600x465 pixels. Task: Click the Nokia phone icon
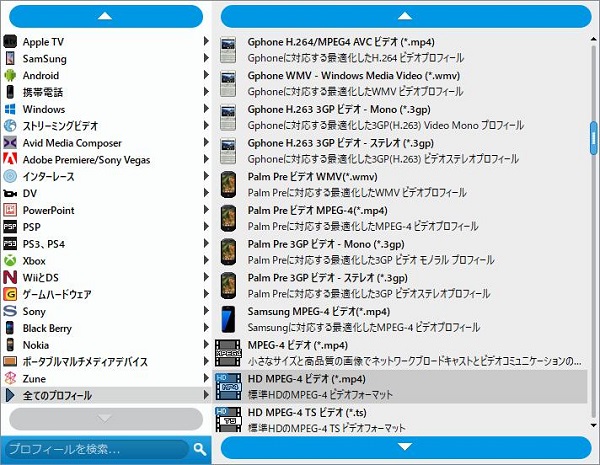(x=10, y=344)
